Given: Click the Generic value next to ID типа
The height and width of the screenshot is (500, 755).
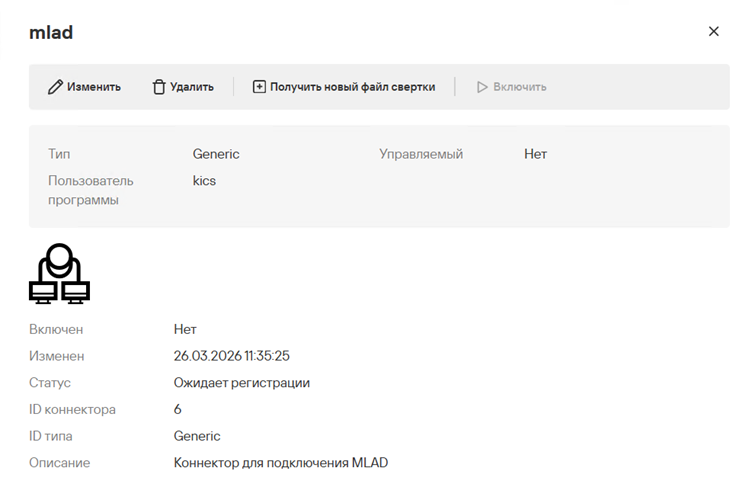Looking at the screenshot, I should pyautogui.click(x=197, y=436).
